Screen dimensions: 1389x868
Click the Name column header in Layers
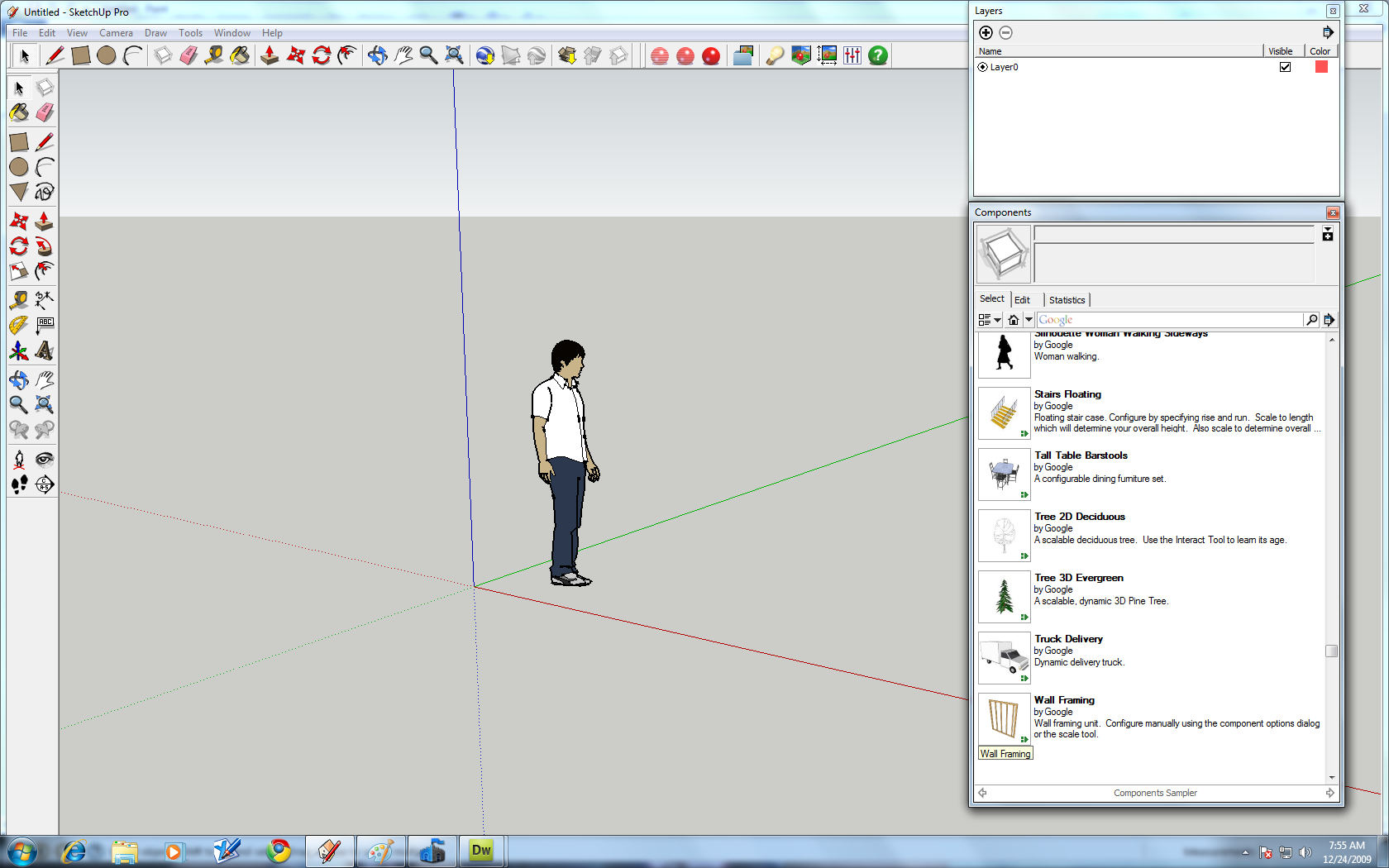1119,51
